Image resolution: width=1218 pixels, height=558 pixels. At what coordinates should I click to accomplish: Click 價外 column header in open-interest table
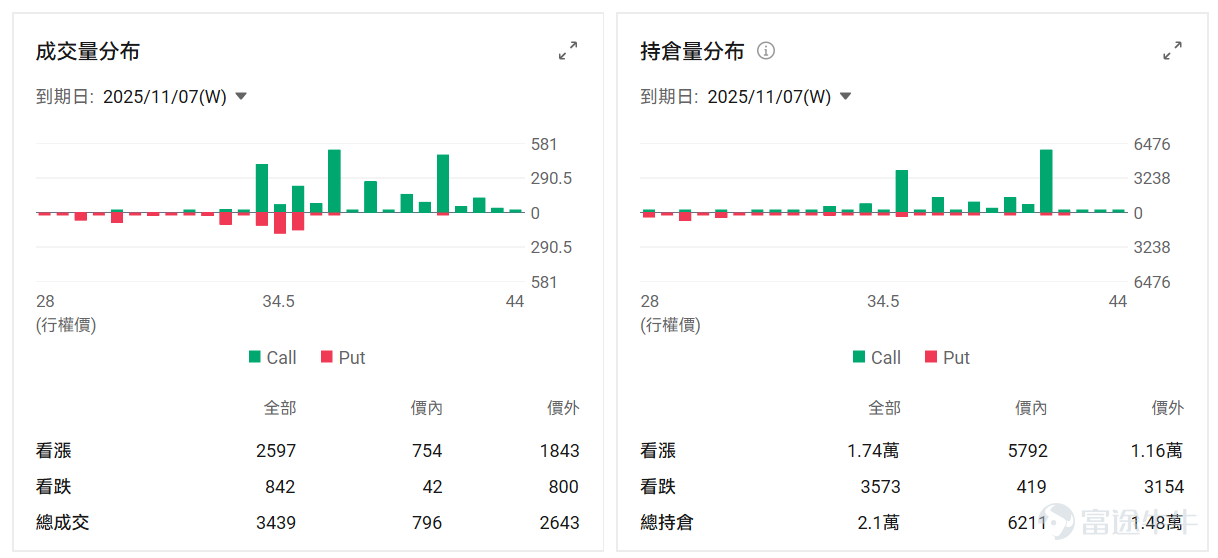[x=1167, y=408]
